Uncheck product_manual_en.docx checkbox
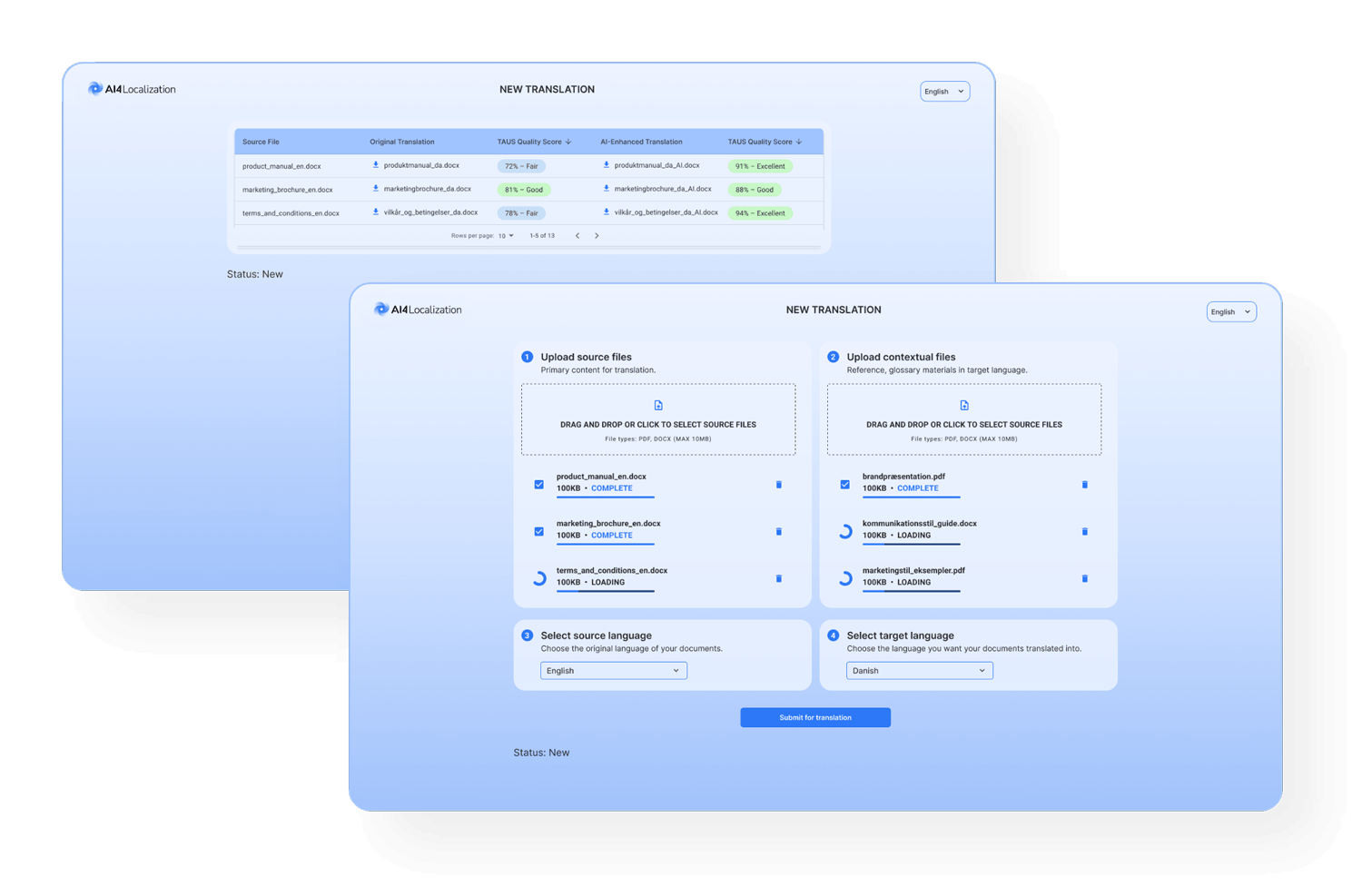The height and width of the screenshot is (896, 1362). 539,485
